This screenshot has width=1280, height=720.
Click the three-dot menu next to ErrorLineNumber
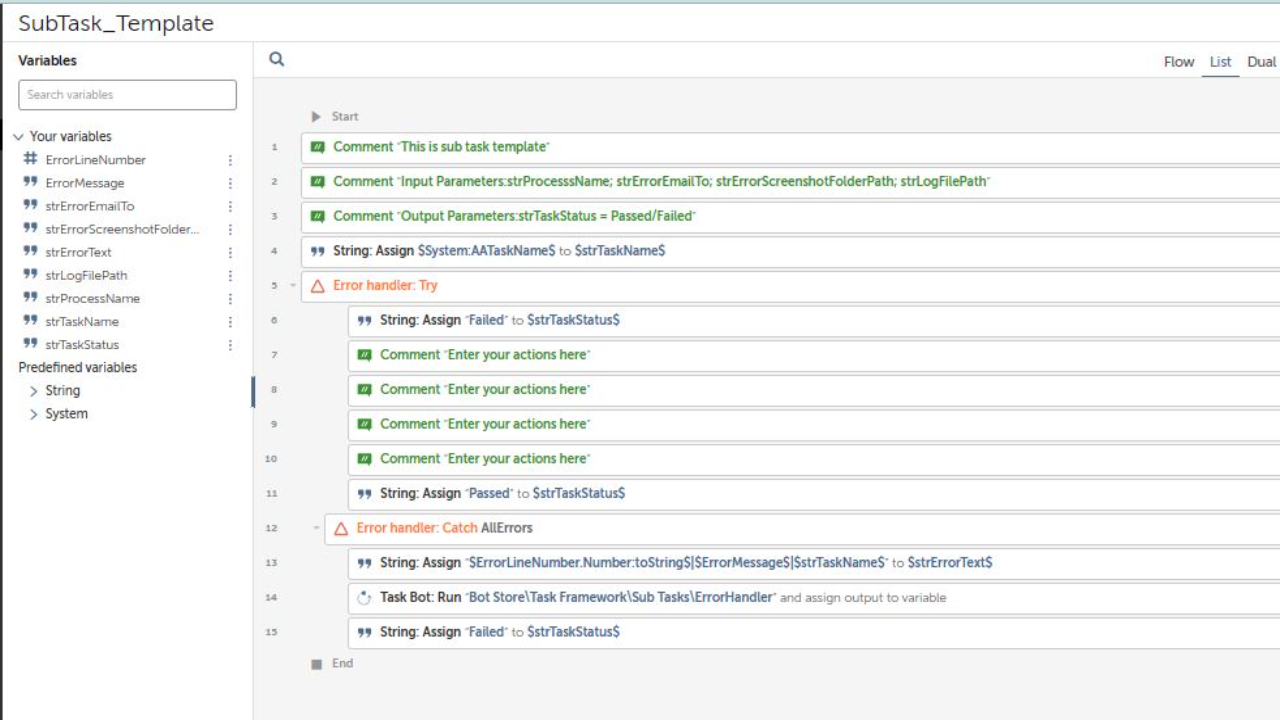(230, 160)
